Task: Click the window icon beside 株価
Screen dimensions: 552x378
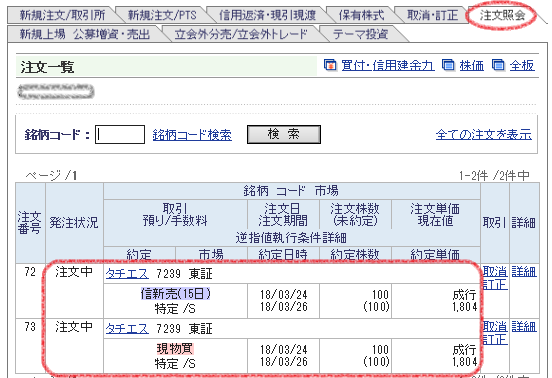Action: click(x=448, y=65)
